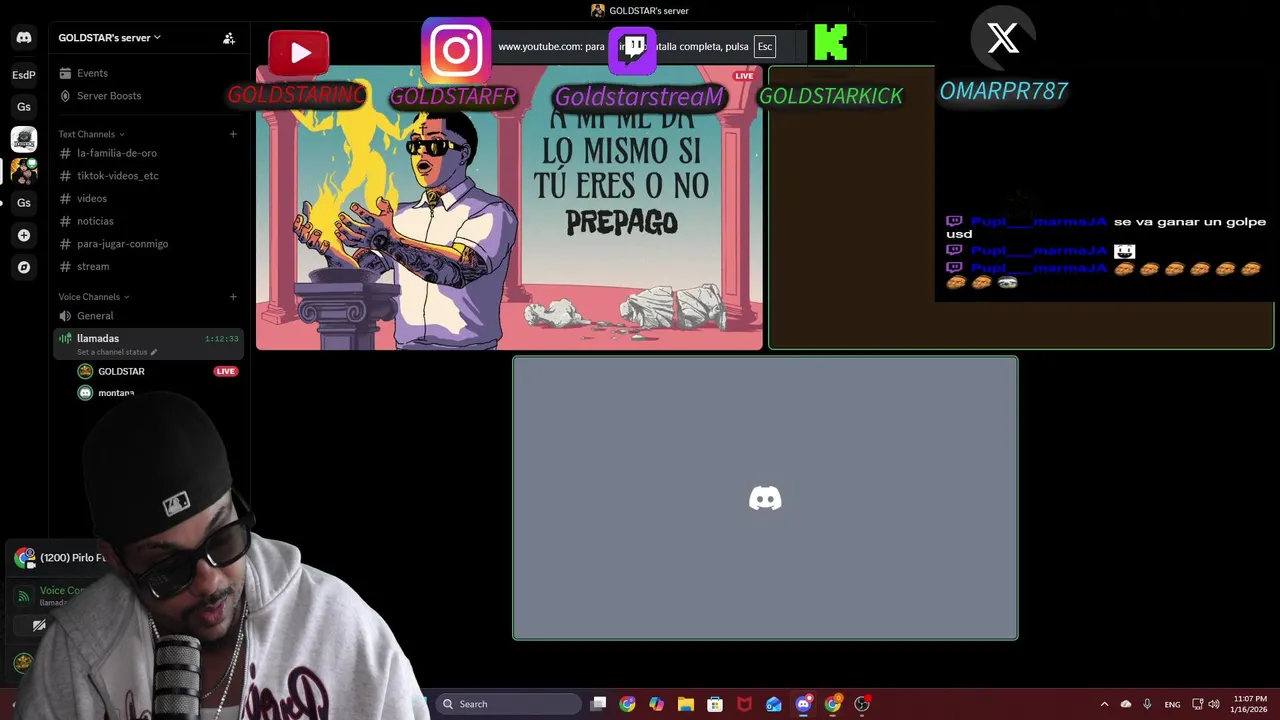This screenshot has width=1280, height=720.
Task: Switch to Discord taskbar icon
Action: click(x=803, y=704)
